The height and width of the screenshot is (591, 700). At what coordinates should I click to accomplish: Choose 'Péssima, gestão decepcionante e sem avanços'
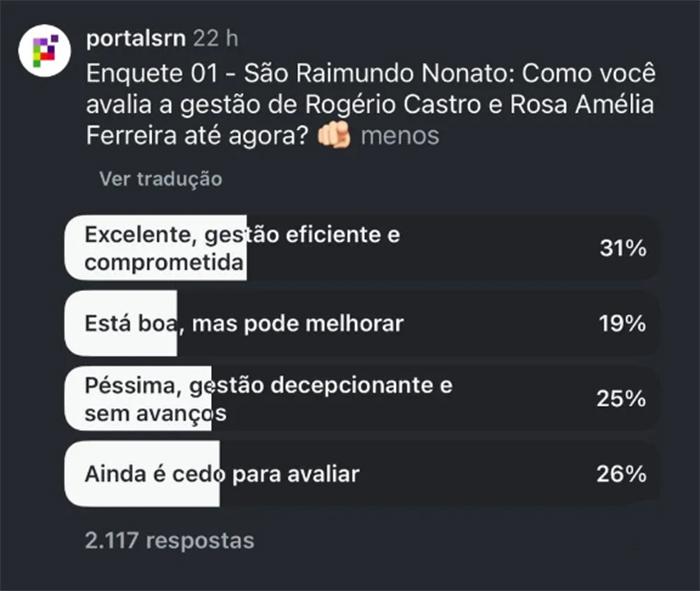coord(269,398)
